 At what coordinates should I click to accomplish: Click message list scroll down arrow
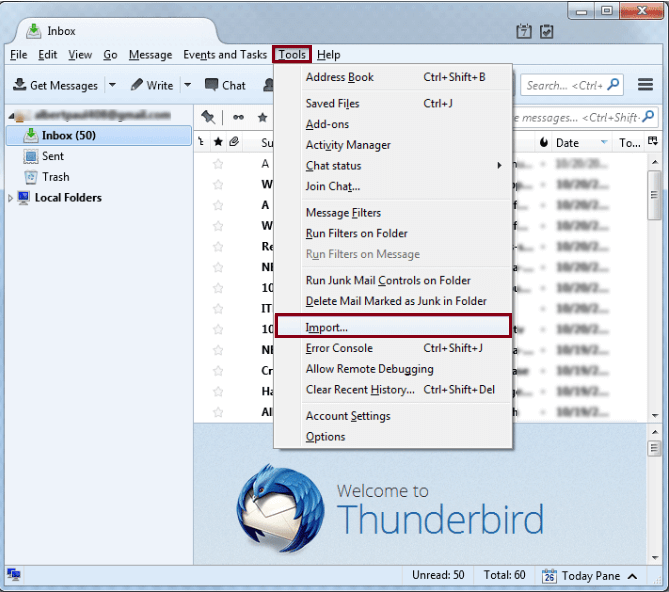(654, 415)
